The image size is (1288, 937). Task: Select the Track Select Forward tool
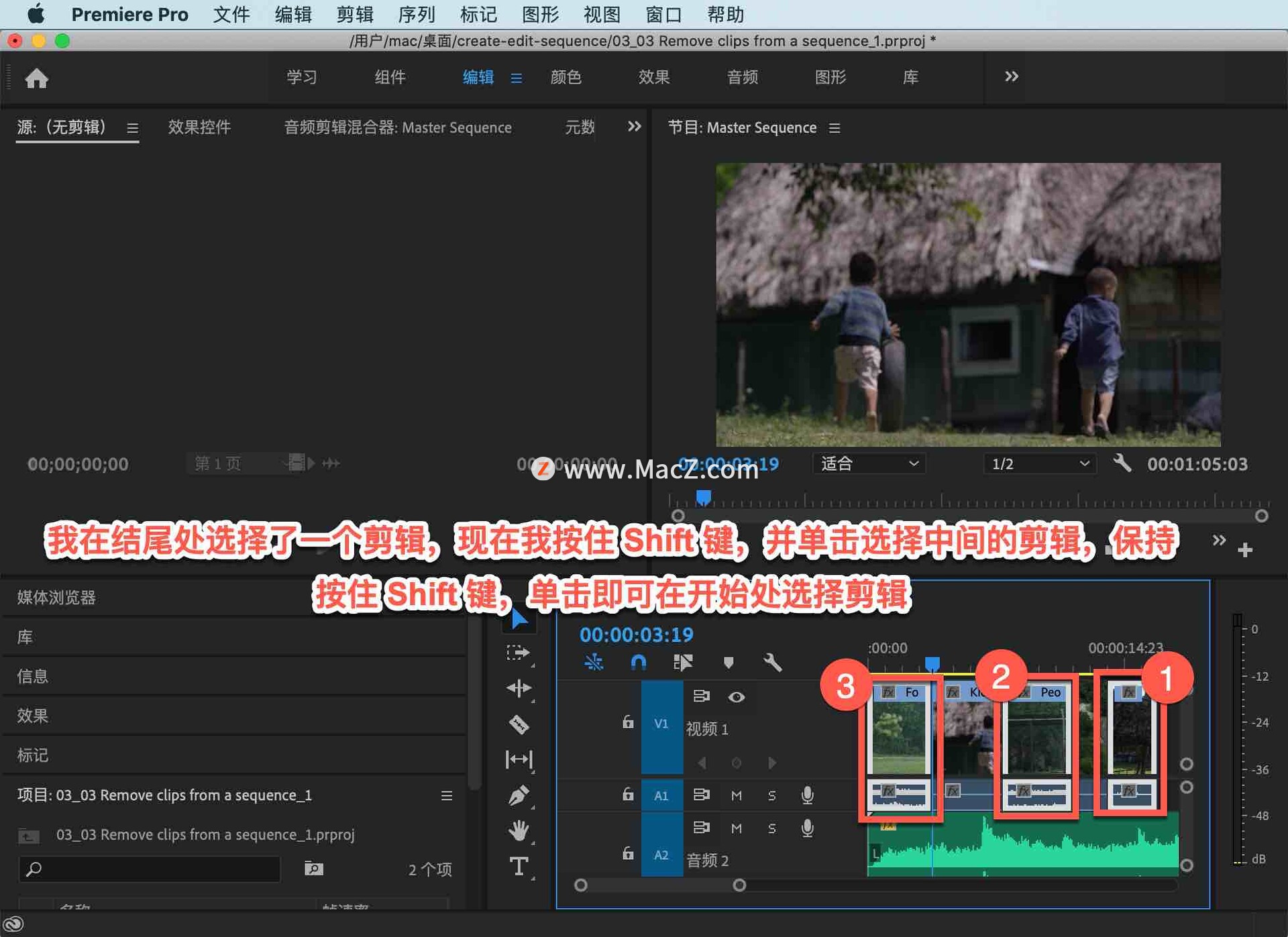click(x=519, y=651)
